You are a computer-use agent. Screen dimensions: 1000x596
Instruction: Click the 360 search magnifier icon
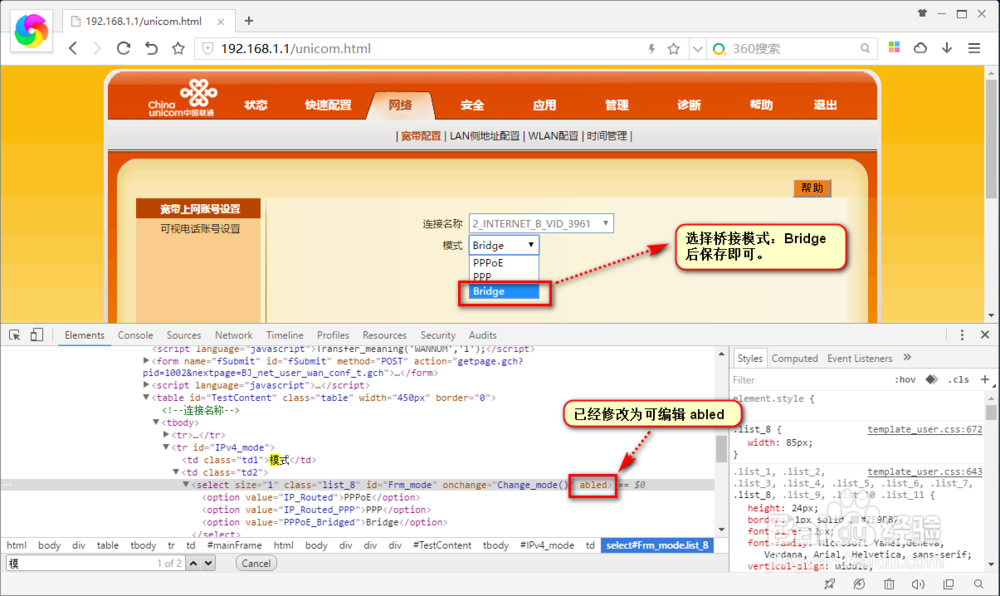coord(865,48)
